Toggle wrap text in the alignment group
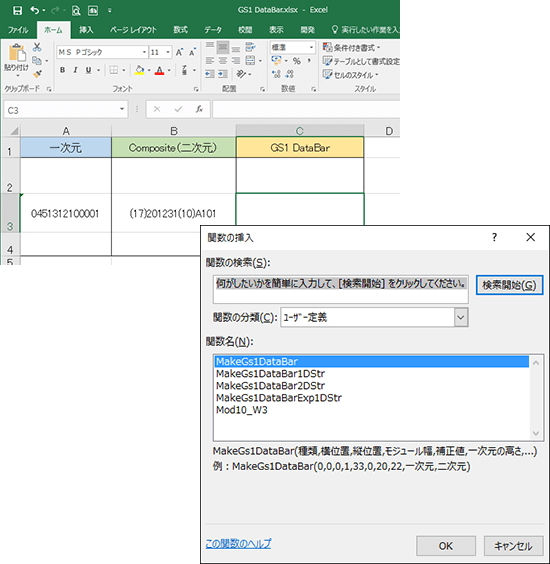The image size is (550, 564). pos(250,47)
